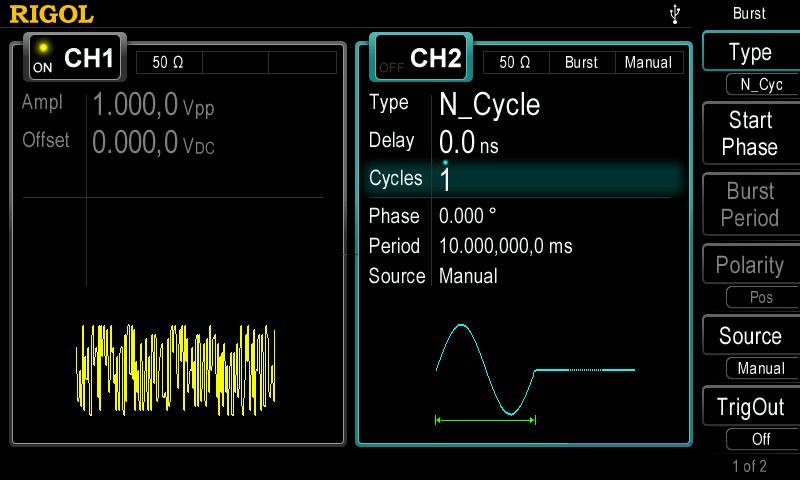Click the CH1 50 Ω impedance box
Viewport: 800px width, 480px height.
[x=168, y=62]
